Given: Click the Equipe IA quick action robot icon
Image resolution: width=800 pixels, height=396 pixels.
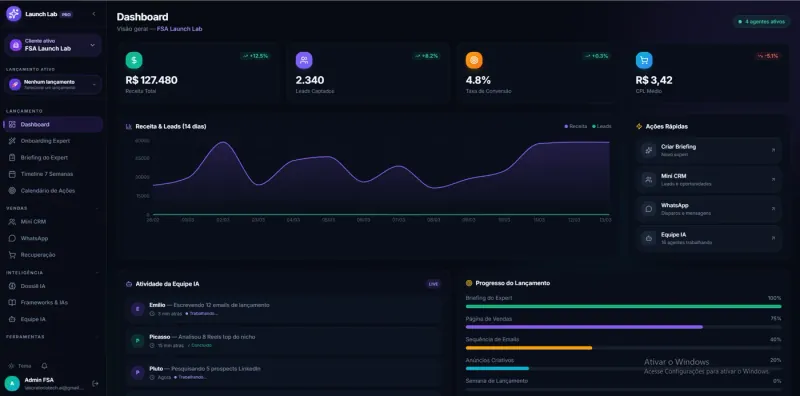Looking at the screenshot, I should 648,238.
